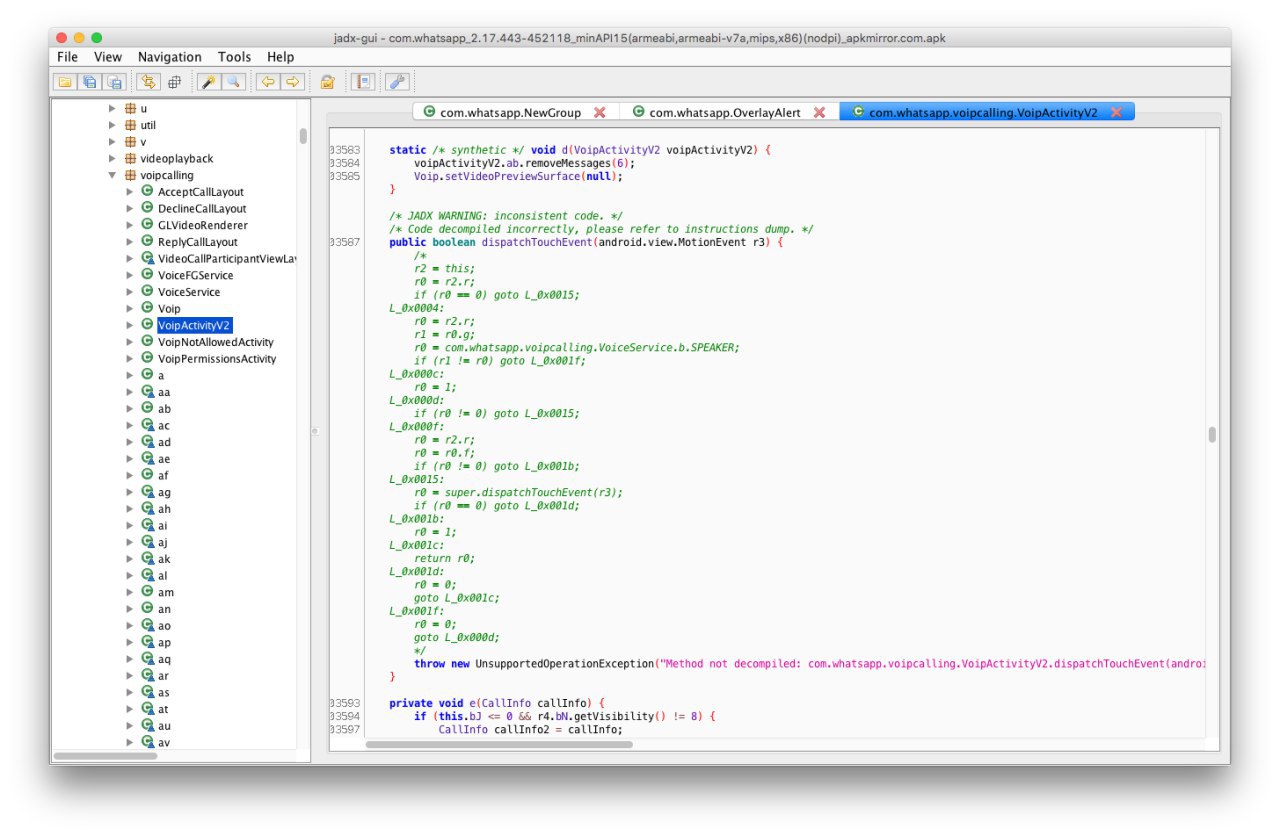Expand the VoipActivityV2 class arrow
Image resolution: width=1280 pixels, height=836 pixels.
point(129,325)
